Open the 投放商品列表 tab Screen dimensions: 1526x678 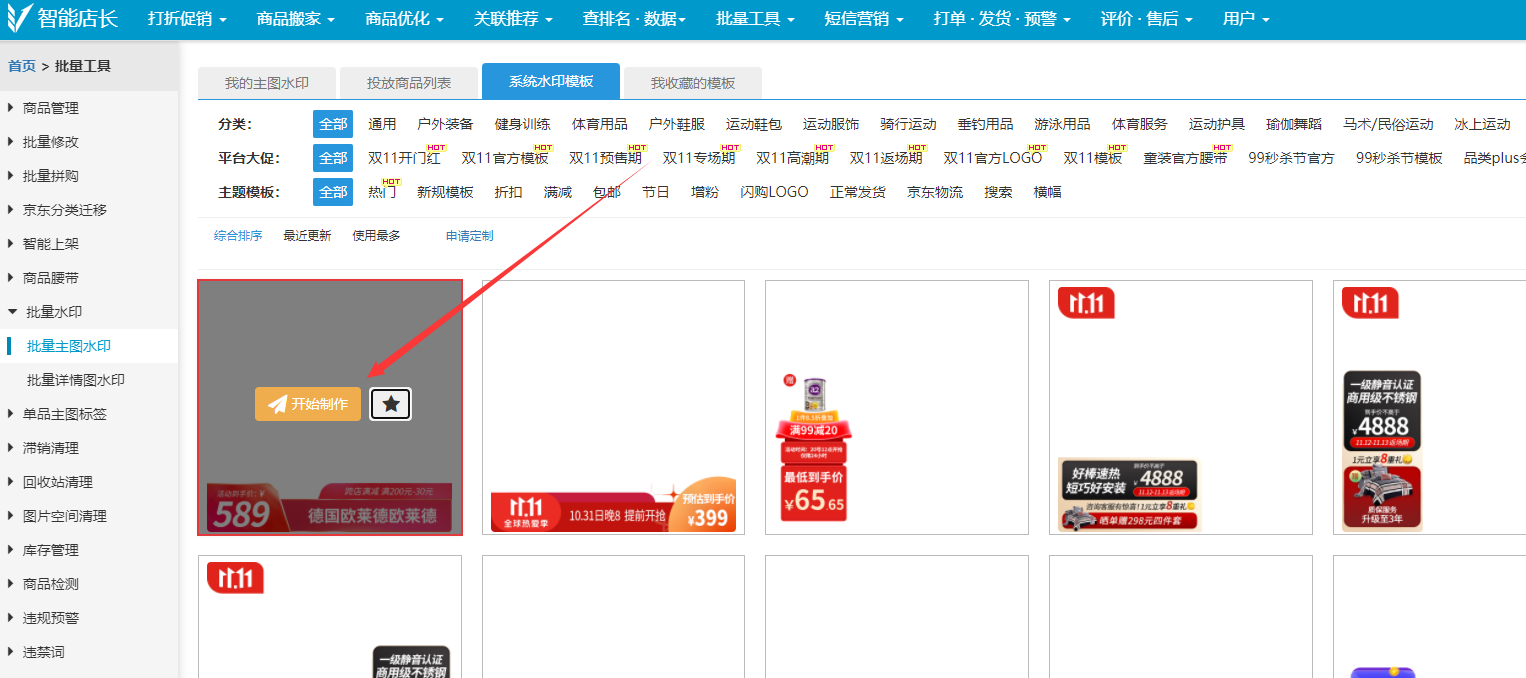408,83
